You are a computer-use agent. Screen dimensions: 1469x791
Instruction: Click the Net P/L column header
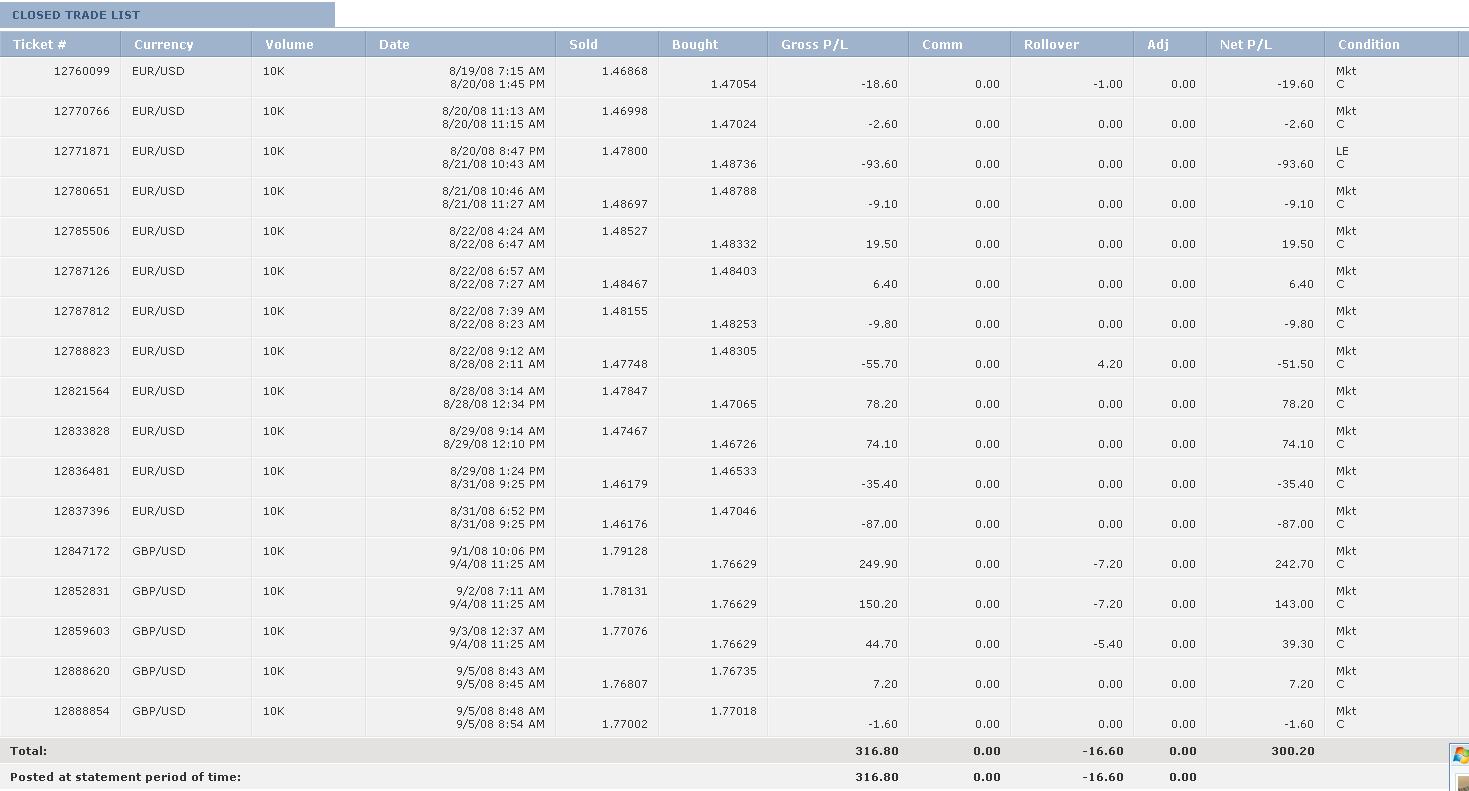pos(1266,44)
